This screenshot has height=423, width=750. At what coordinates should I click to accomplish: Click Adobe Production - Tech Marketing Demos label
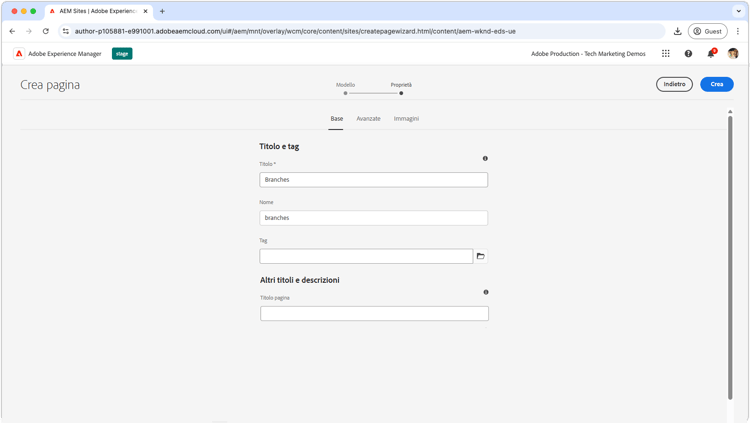588,54
